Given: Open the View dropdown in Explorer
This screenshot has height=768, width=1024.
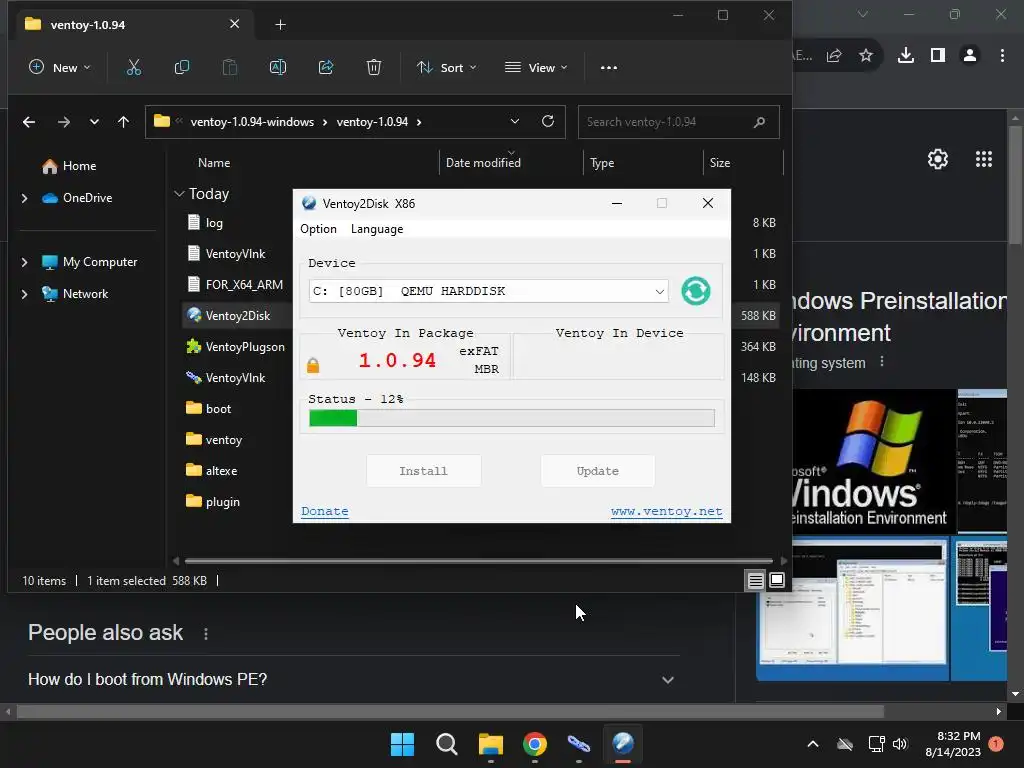Looking at the screenshot, I should 536,67.
